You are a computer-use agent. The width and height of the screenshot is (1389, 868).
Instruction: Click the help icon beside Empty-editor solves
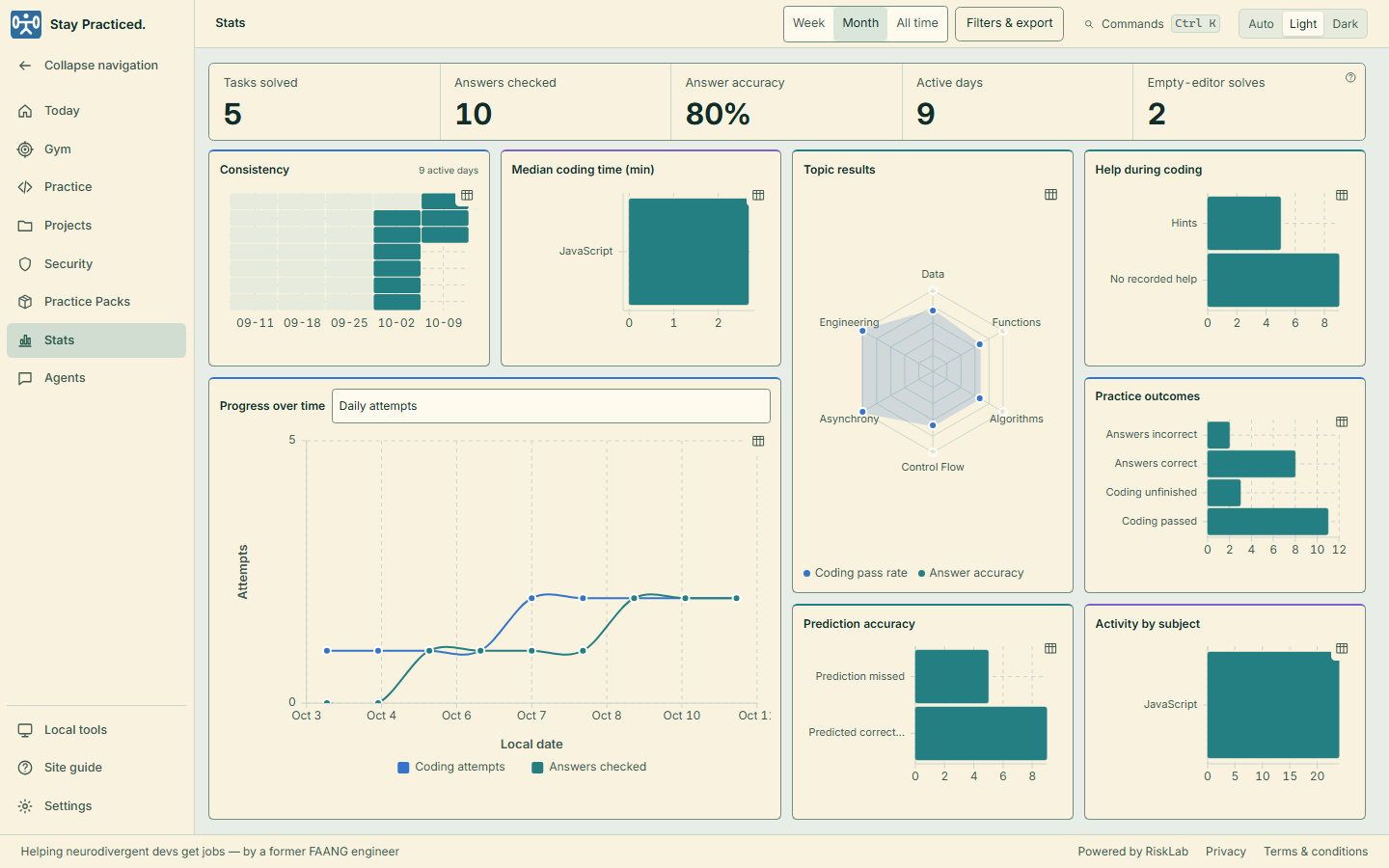[x=1350, y=78]
